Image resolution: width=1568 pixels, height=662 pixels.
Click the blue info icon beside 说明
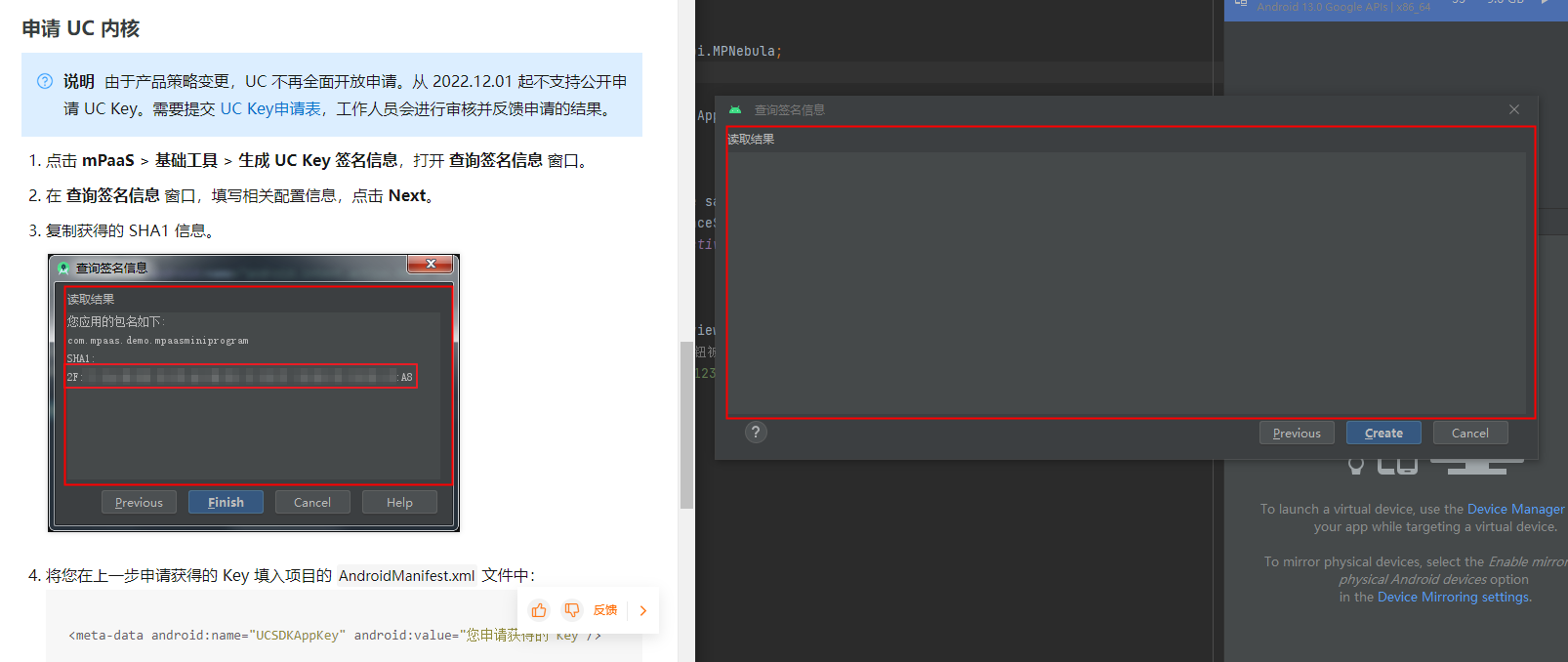(x=45, y=81)
